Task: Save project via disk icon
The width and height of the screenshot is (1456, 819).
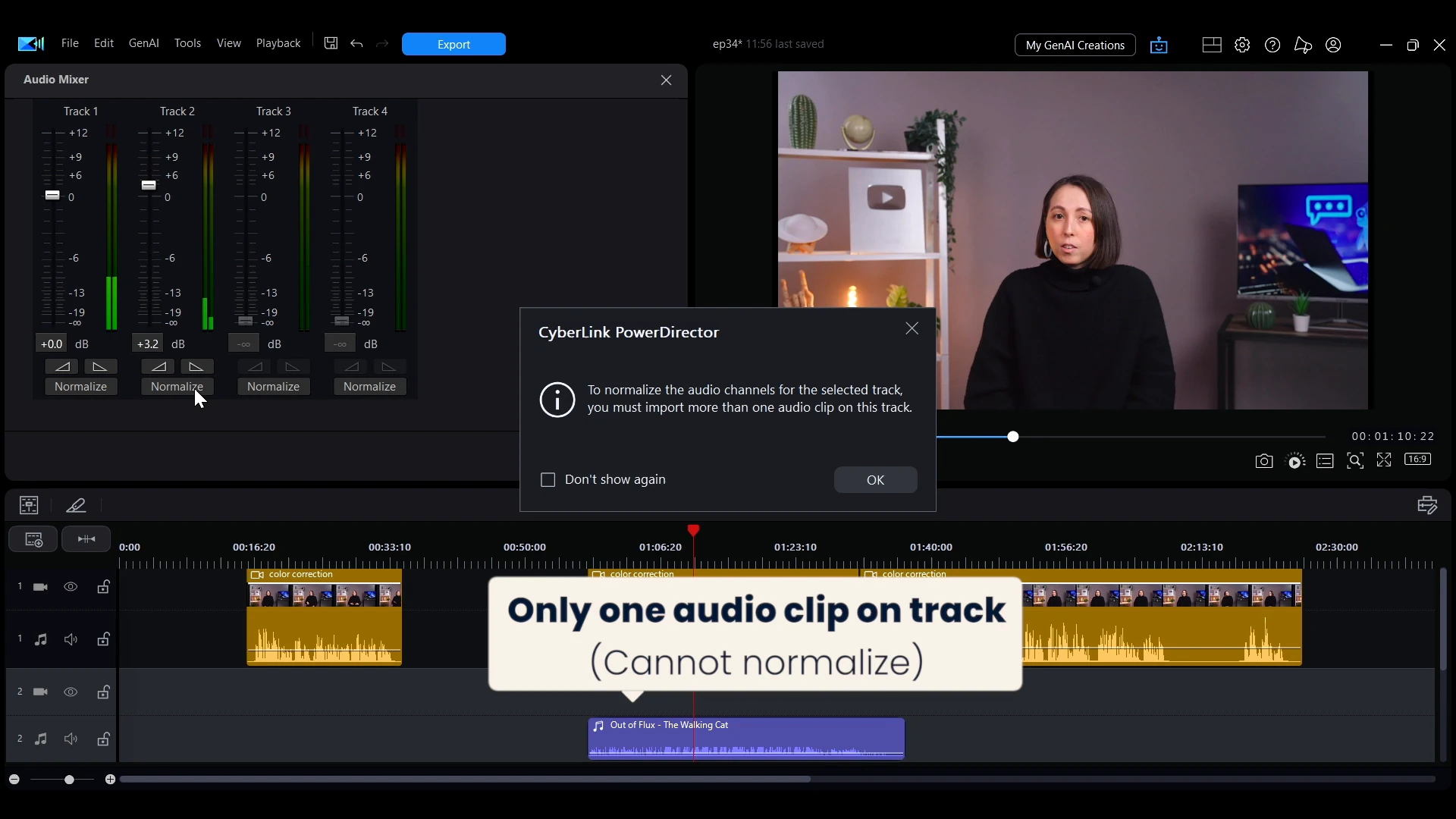Action: point(331,43)
